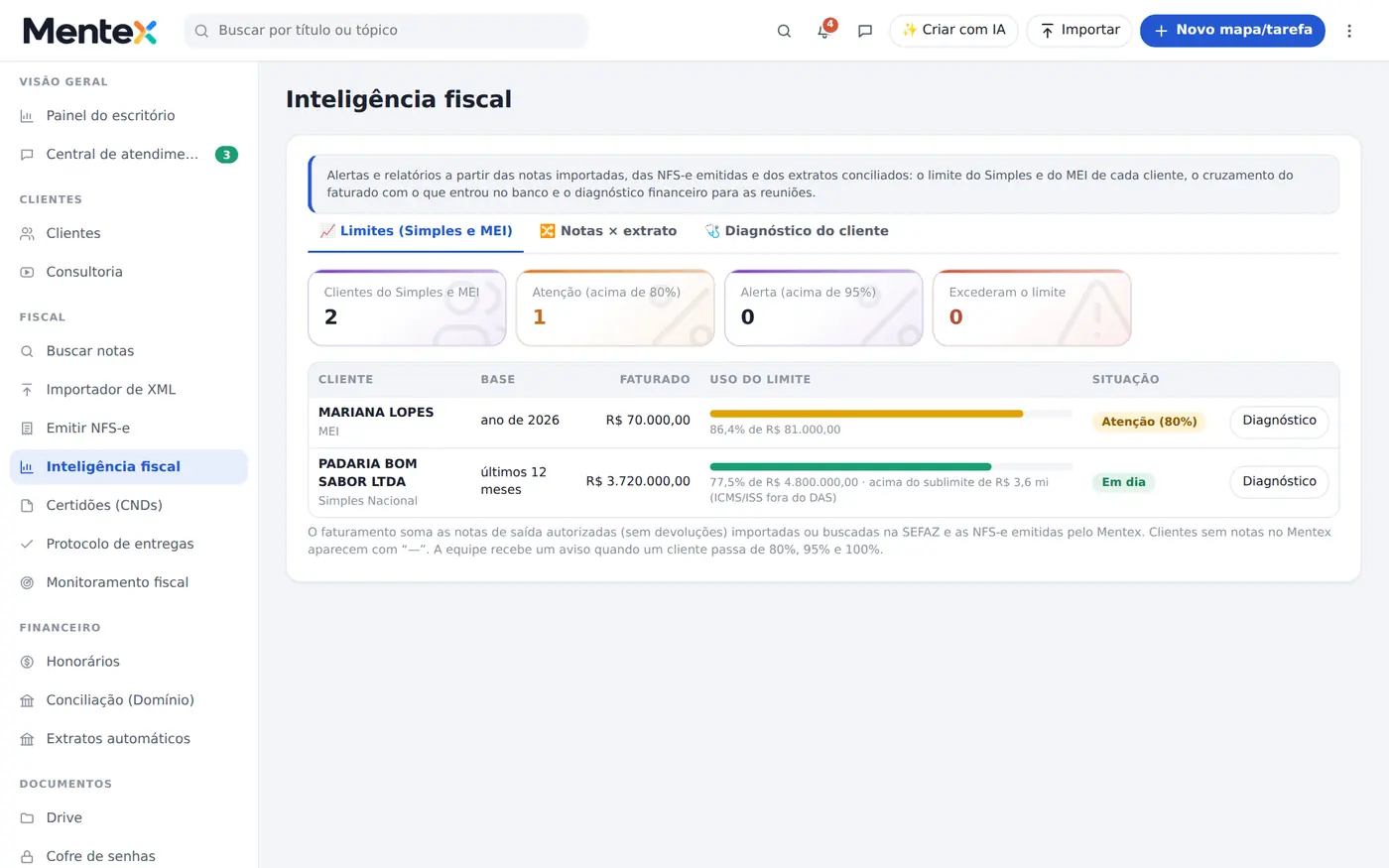Open Clientes section
The image size is (1389, 868).
[129, 234]
